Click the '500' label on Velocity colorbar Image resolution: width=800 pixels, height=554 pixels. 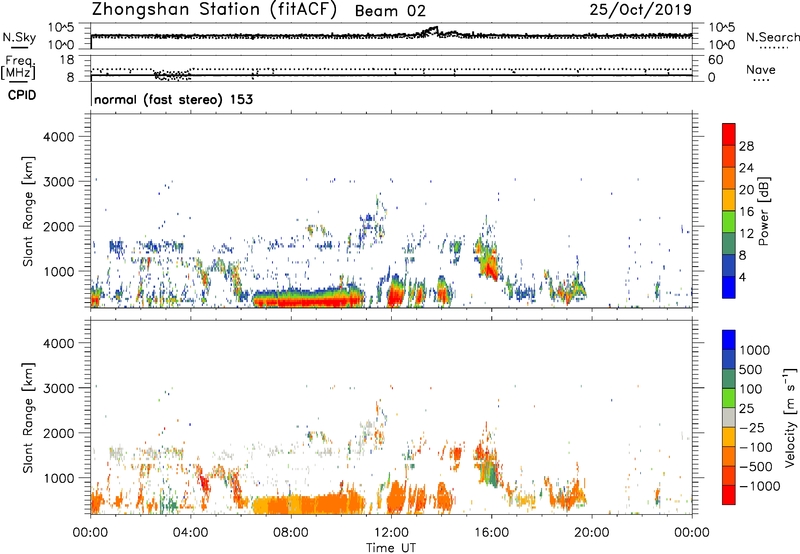click(751, 369)
